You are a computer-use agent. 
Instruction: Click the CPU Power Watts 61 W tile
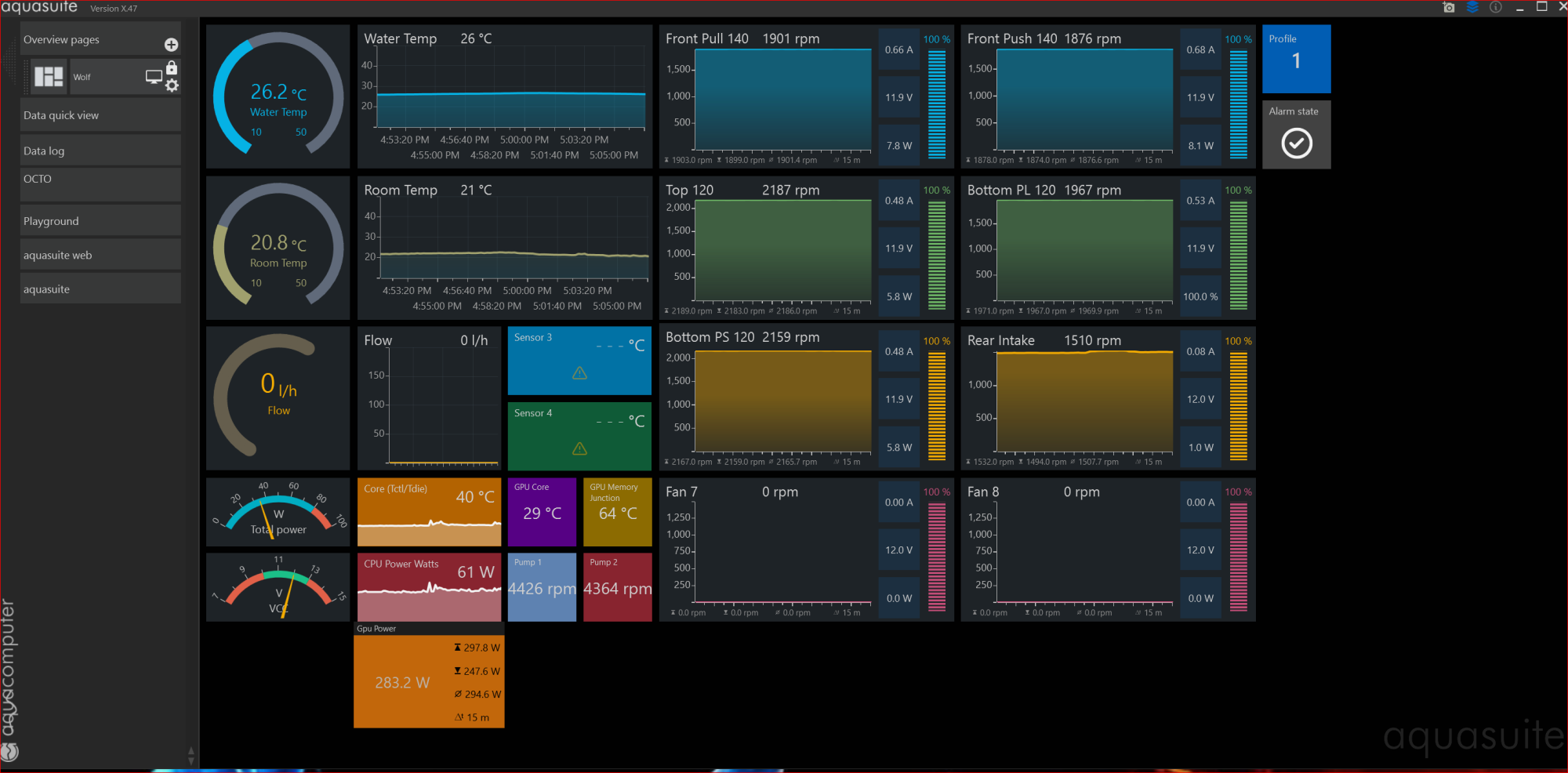click(x=430, y=587)
